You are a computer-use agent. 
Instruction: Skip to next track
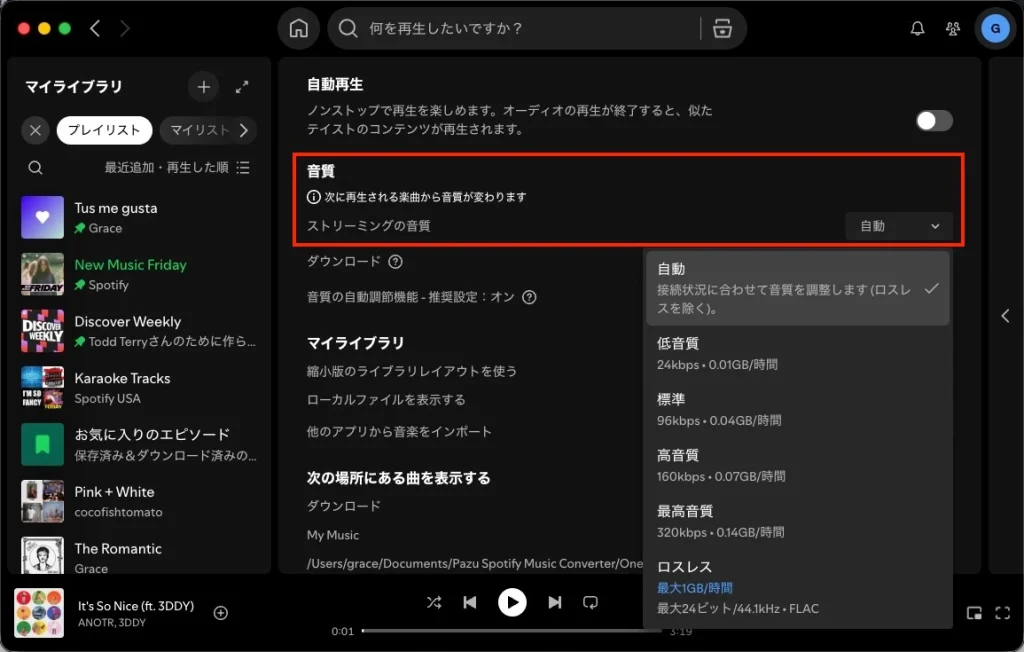554,602
